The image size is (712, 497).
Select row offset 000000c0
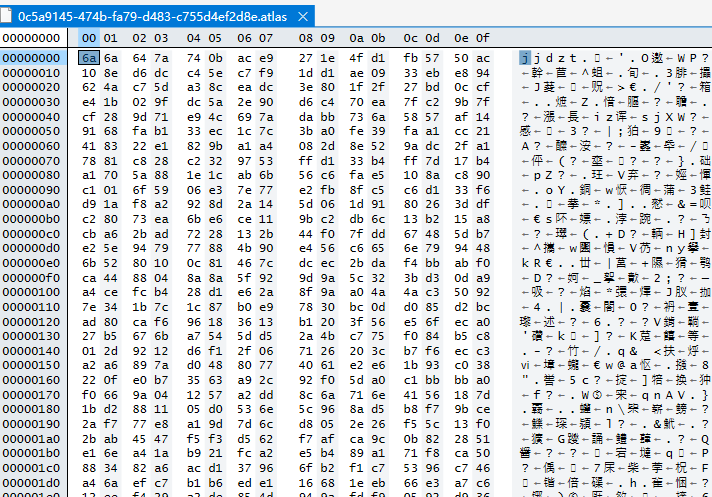[31, 234]
